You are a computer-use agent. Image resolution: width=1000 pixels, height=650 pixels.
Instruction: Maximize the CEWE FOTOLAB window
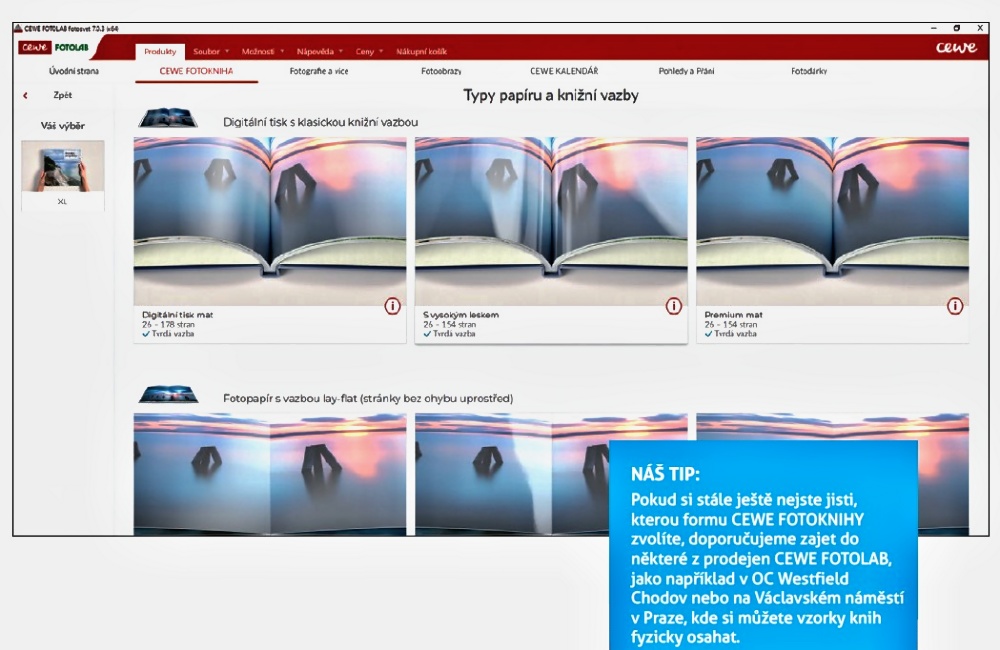tap(957, 28)
